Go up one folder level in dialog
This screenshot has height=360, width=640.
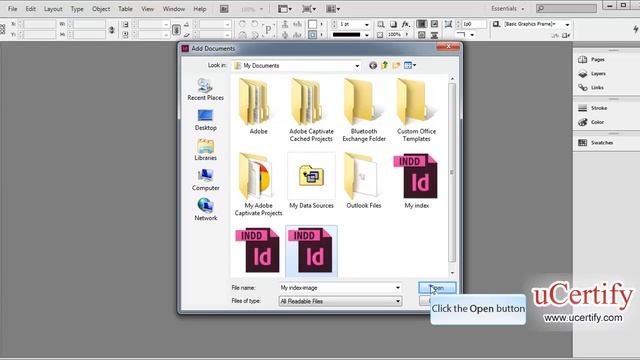pyautogui.click(x=384, y=65)
